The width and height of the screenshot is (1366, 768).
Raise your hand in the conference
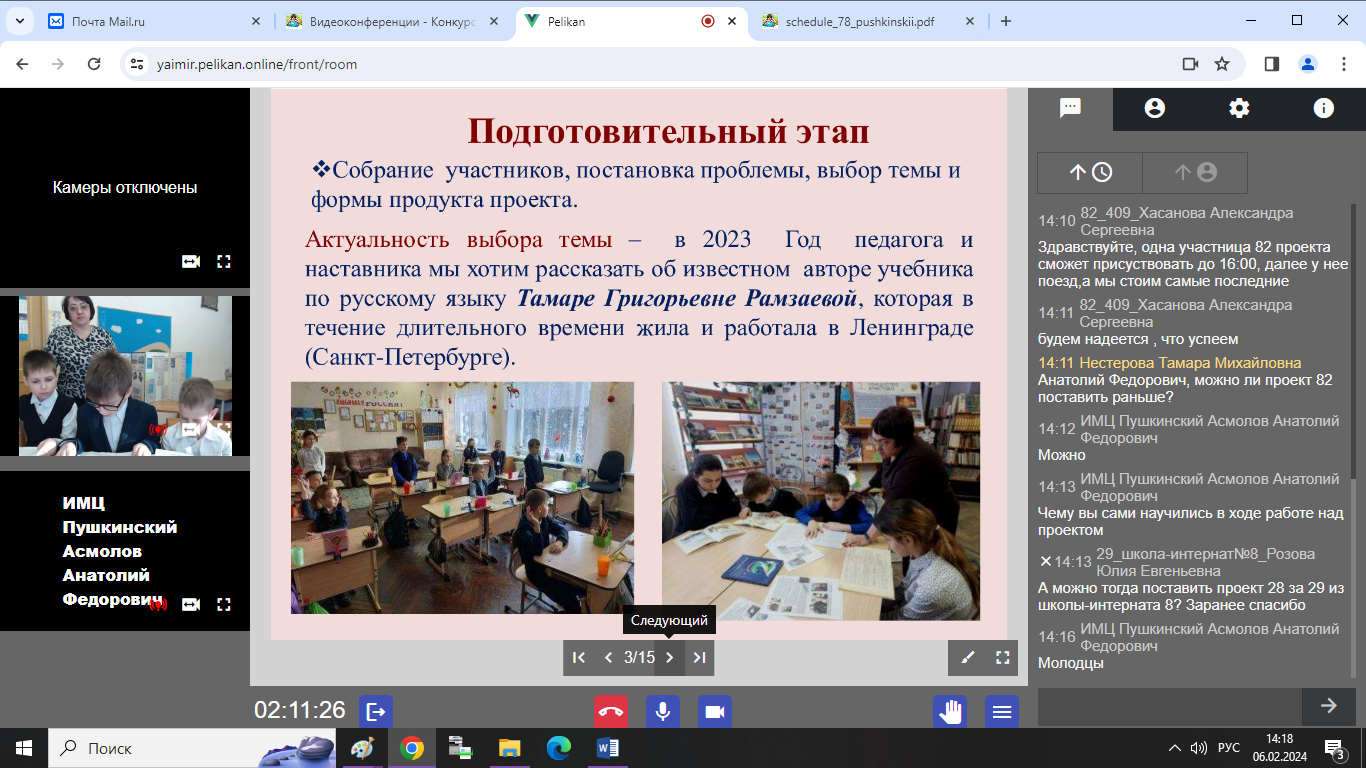[x=949, y=711]
